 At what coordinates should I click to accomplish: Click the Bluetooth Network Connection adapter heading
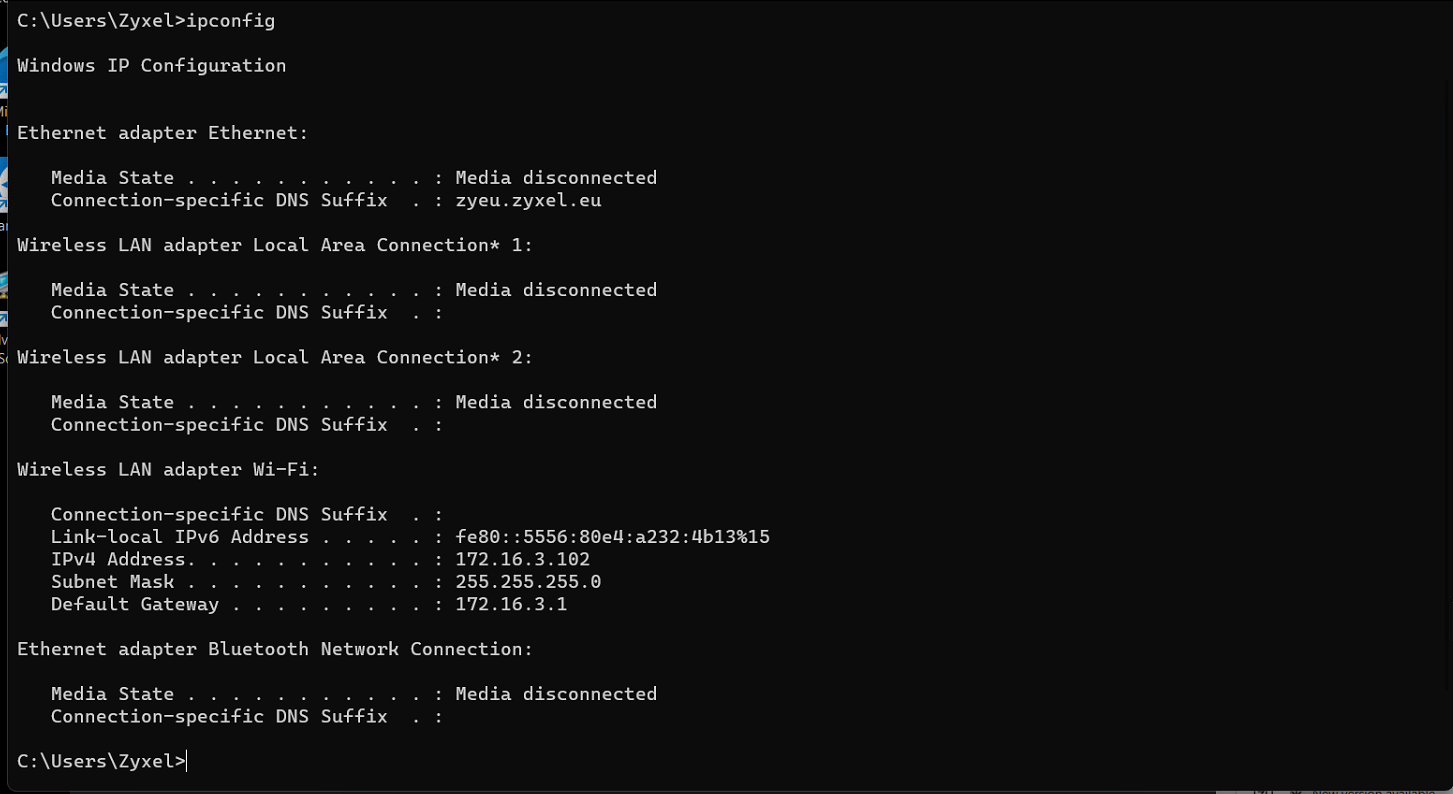[275, 649]
